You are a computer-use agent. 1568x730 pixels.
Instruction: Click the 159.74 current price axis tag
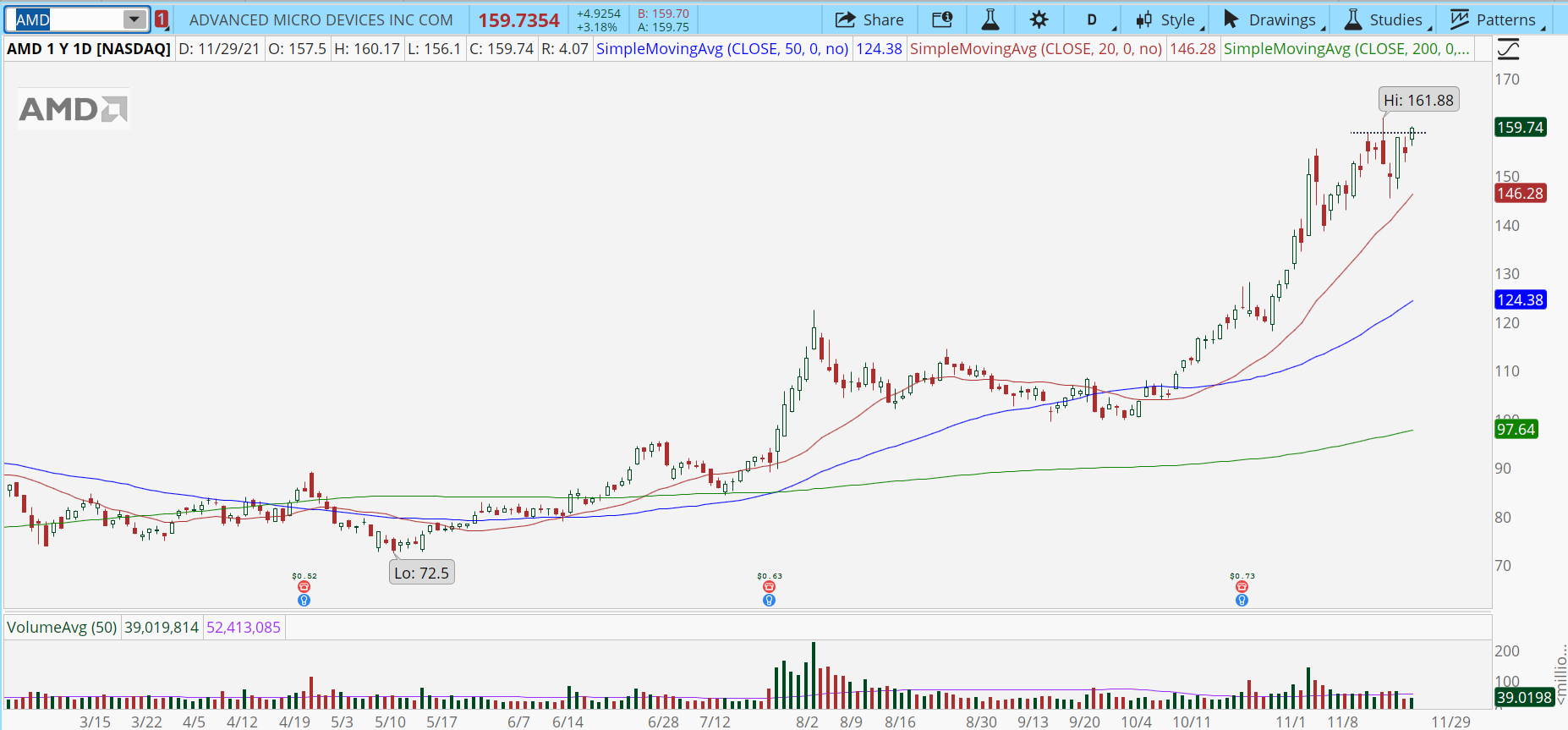coord(1520,128)
